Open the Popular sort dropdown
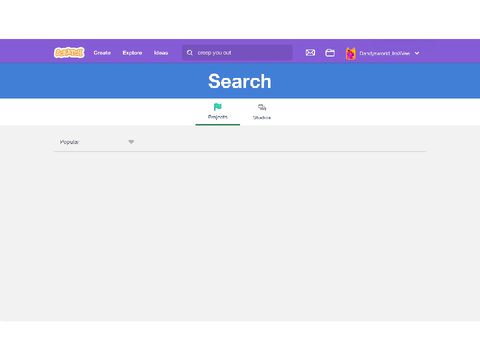This screenshot has height=360, width=480. click(x=97, y=142)
